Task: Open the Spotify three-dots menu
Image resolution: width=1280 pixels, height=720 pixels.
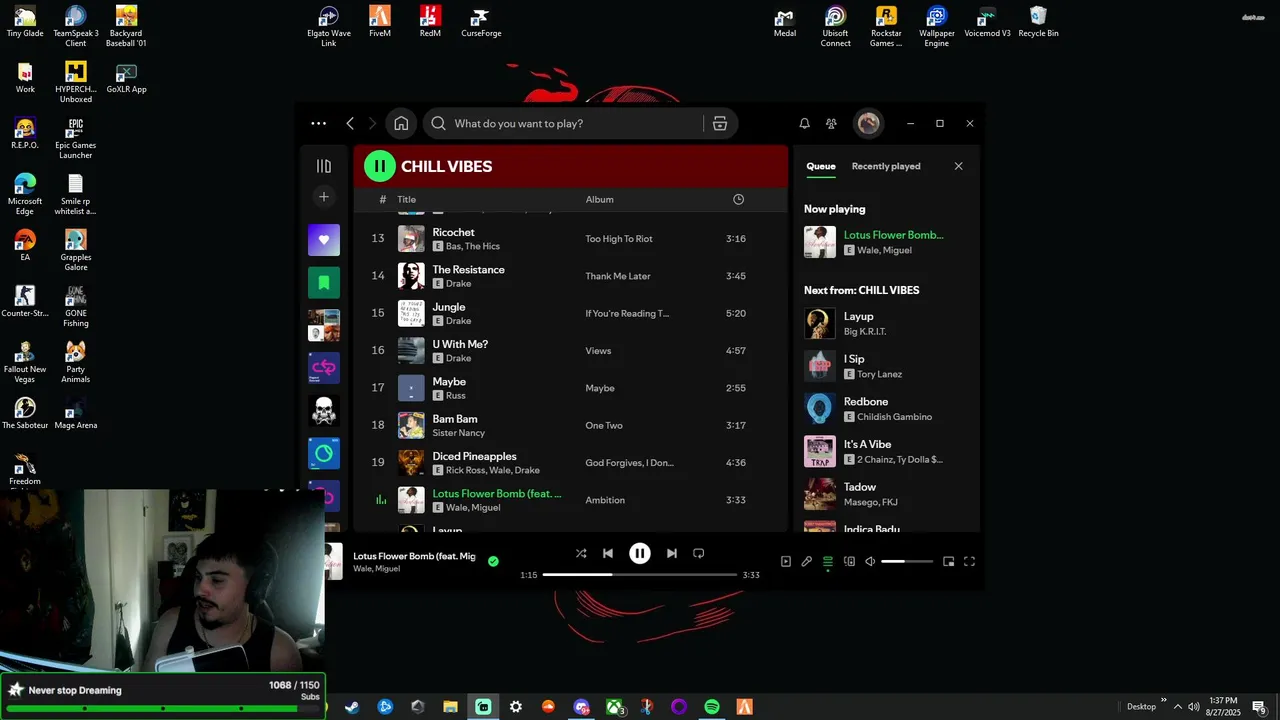Action: click(x=318, y=124)
